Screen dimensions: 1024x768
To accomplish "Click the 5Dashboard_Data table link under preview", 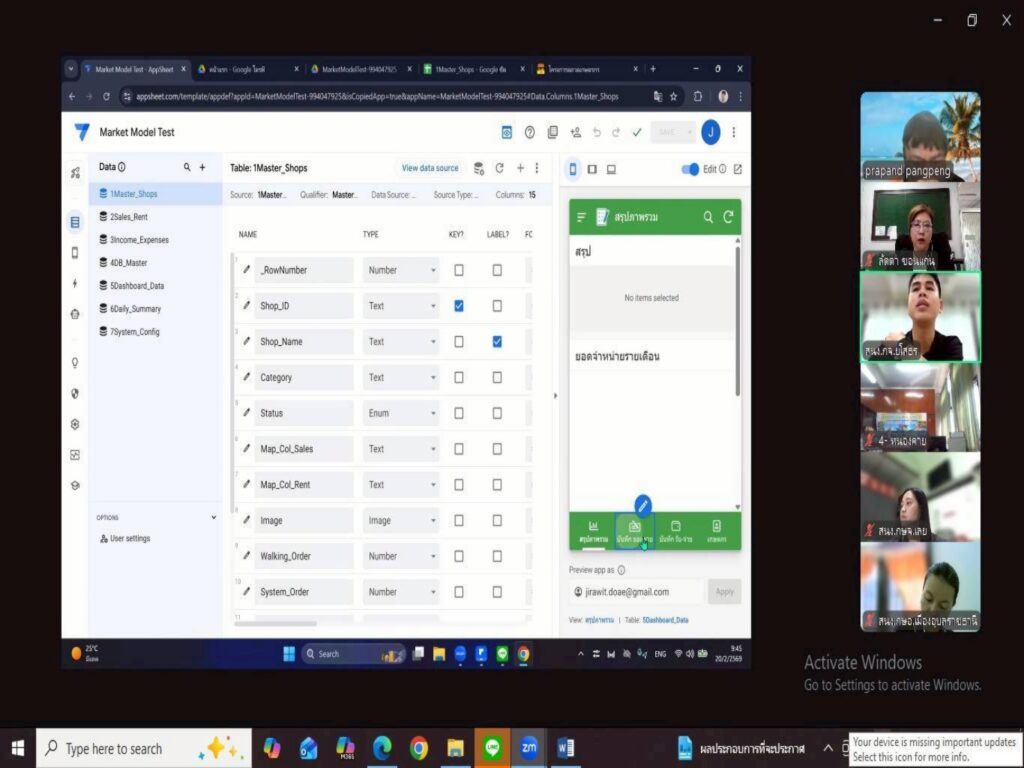I will click(665, 620).
